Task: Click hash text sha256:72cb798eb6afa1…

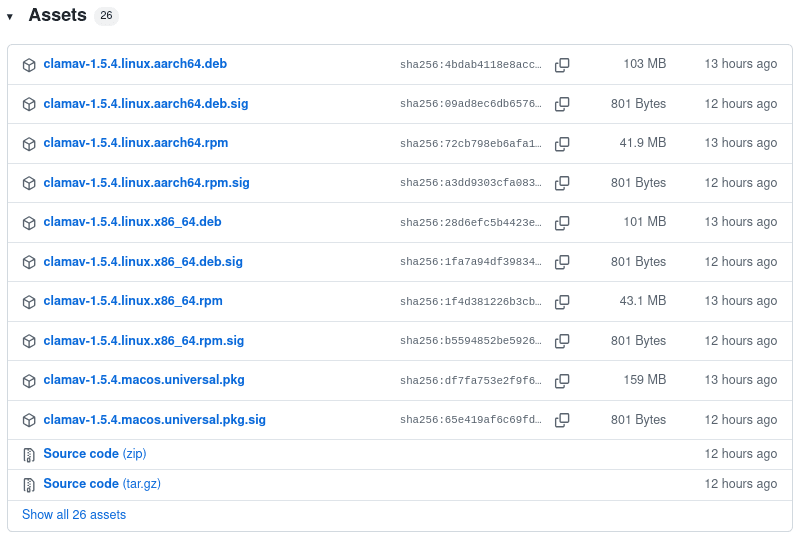Action: coord(470,143)
